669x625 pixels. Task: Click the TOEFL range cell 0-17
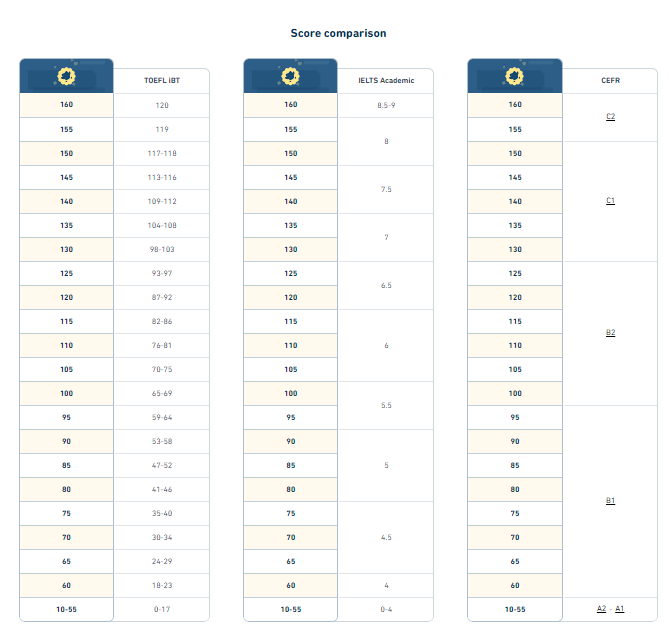pyautogui.click(x=162, y=609)
